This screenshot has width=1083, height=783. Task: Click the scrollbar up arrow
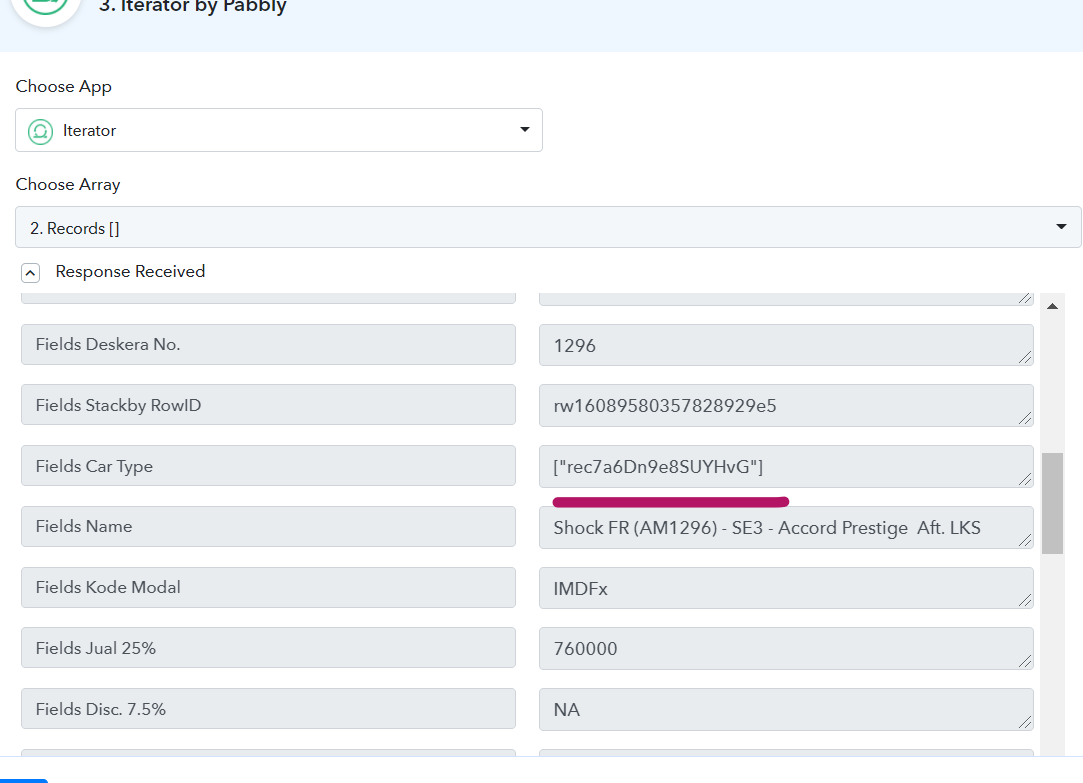pyautogui.click(x=1052, y=306)
